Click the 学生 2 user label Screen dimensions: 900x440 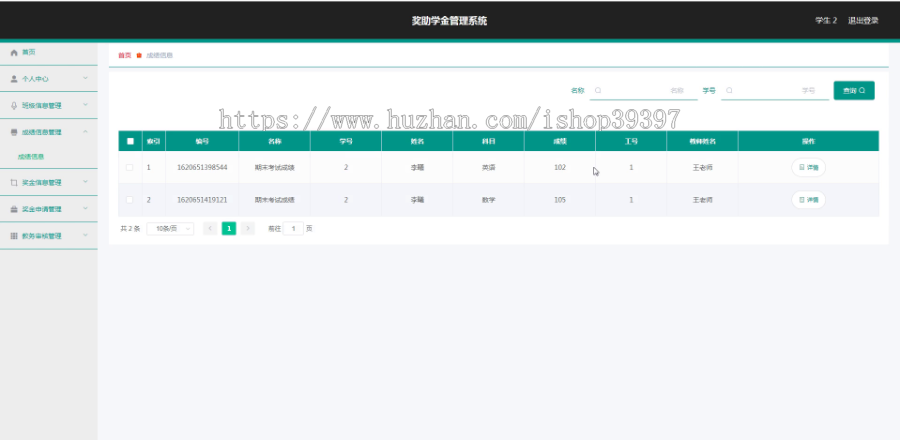coord(826,21)
